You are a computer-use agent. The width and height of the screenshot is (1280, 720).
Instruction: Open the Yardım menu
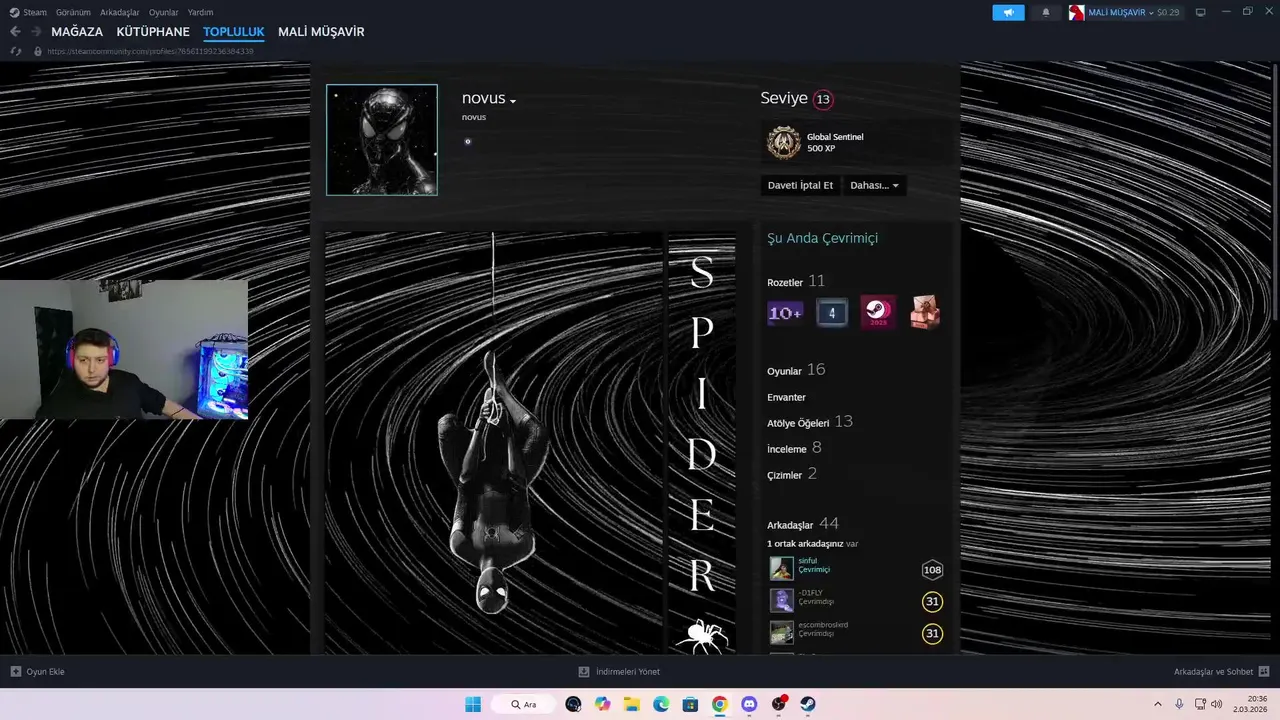point(200,12)
